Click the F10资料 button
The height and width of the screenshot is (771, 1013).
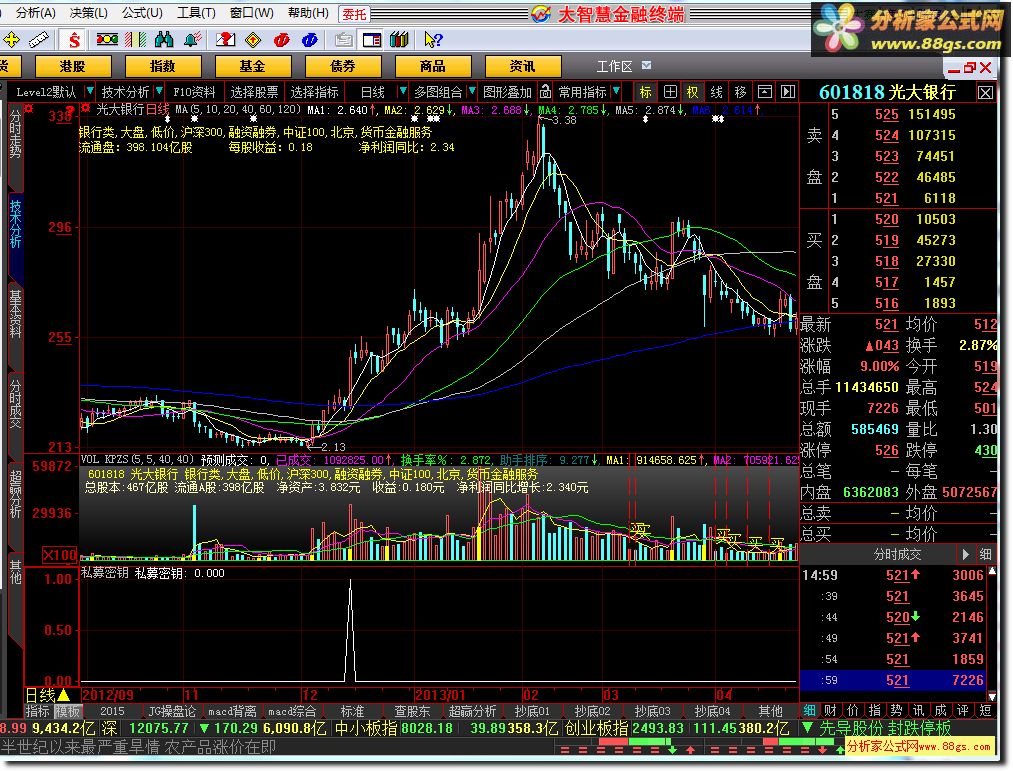pos(193,92)
